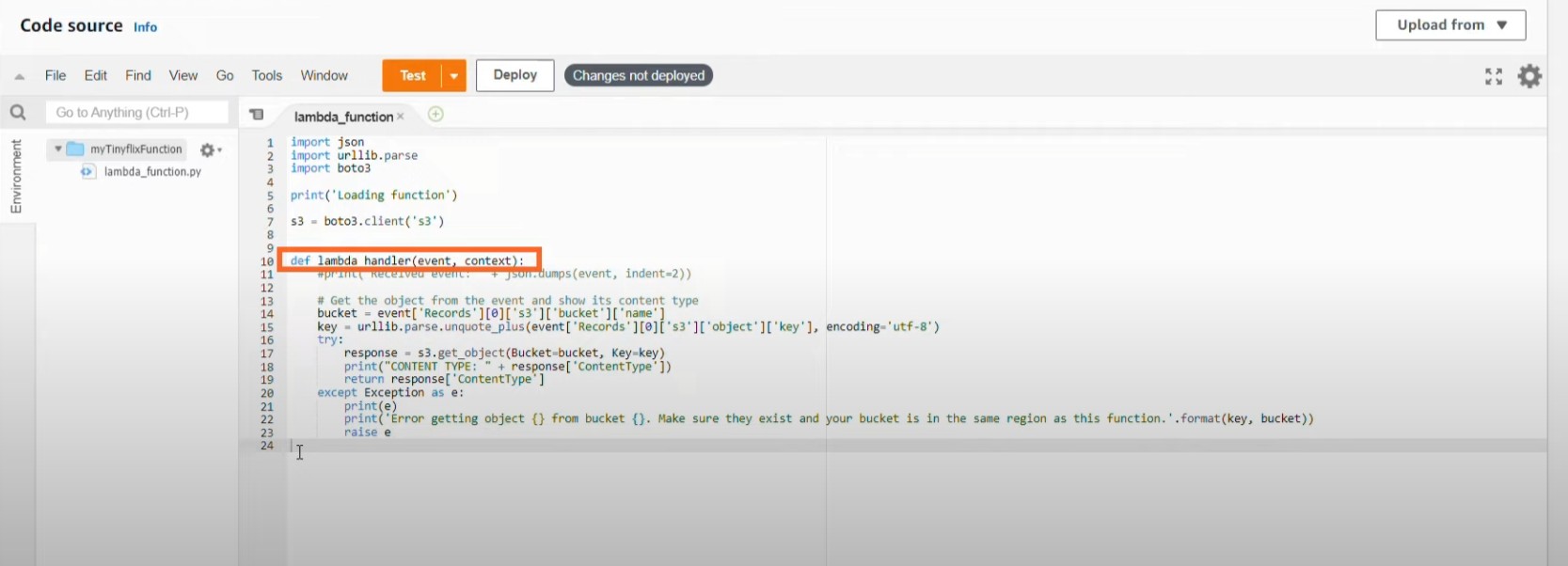The width and height of the screenshot is (1568, 566).
Task: Switch to the lambda_function tab
Action: click(x=342, y=117)
